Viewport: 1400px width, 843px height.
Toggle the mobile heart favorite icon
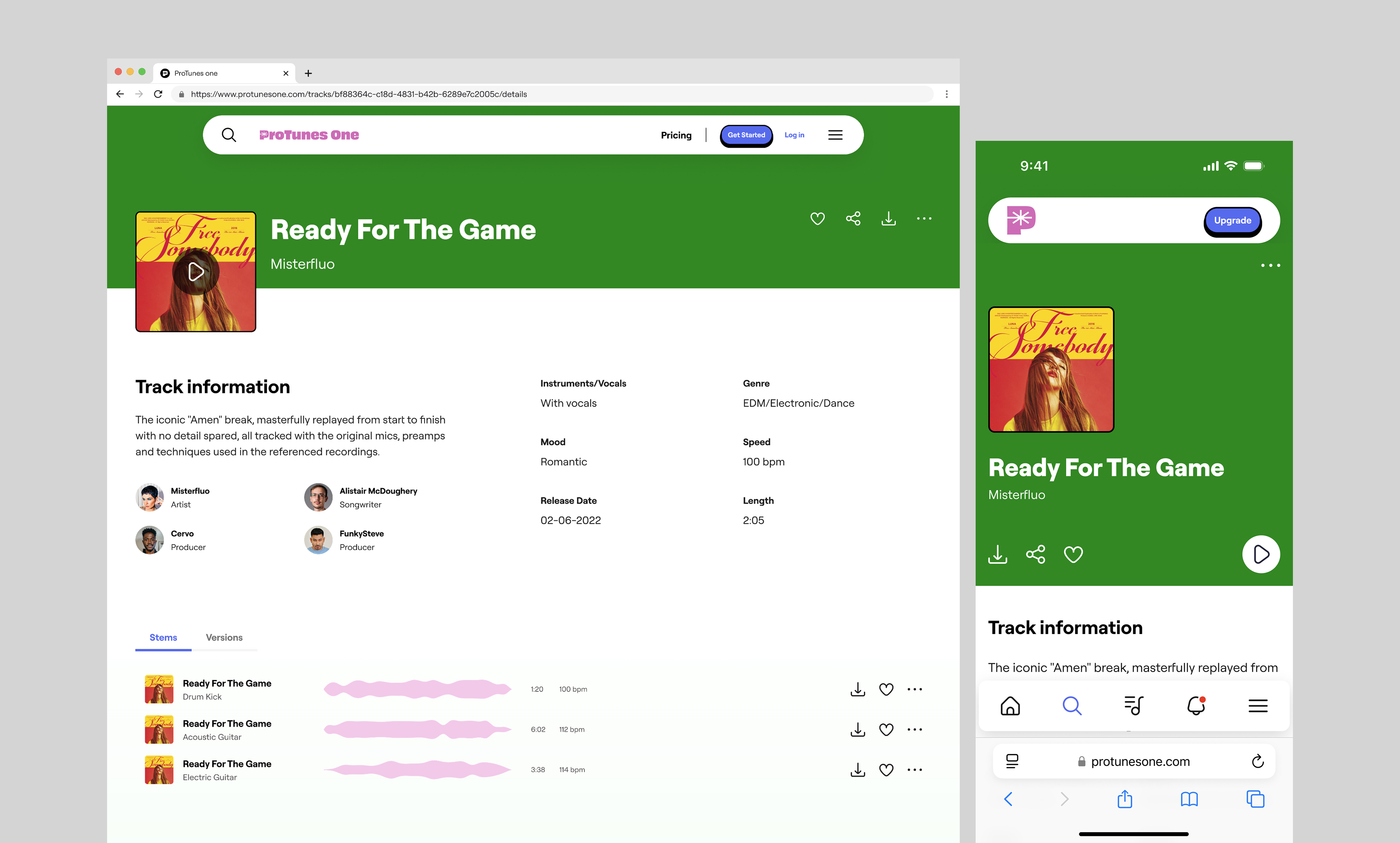(x=1073, y=554)
